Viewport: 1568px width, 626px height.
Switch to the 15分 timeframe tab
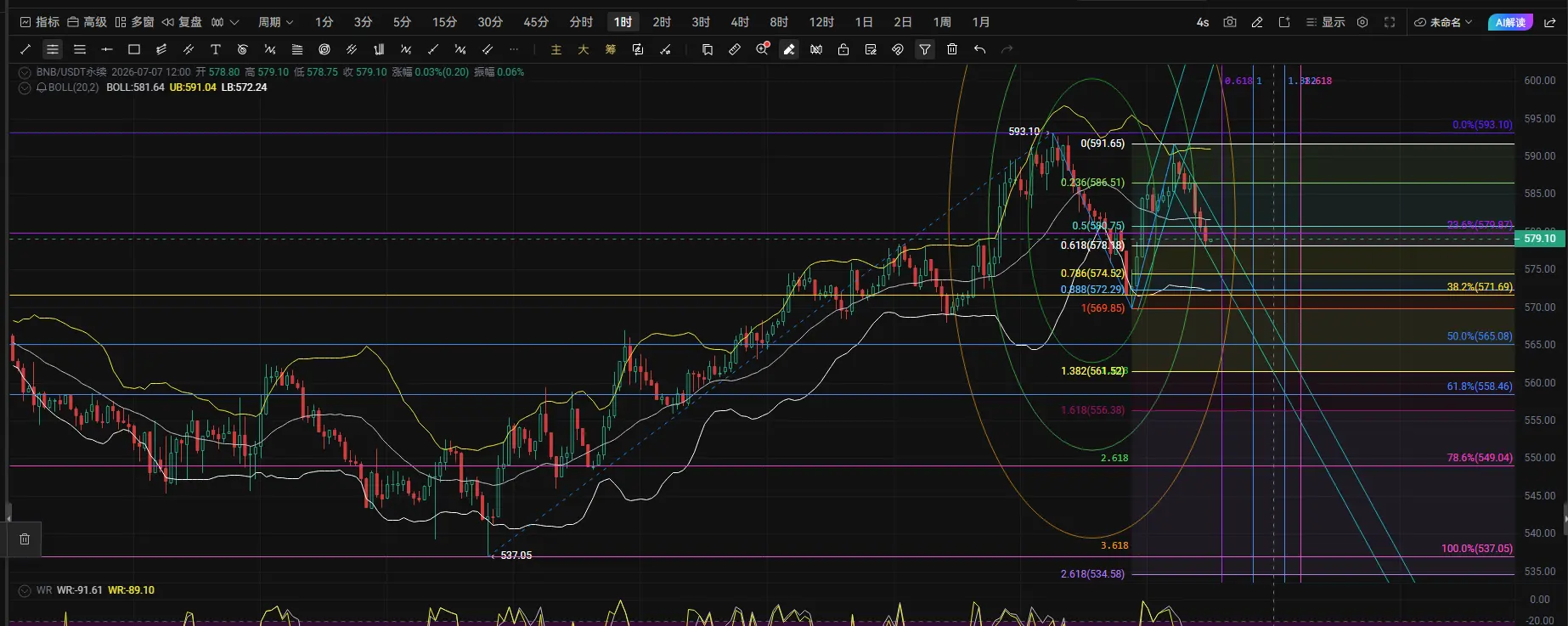click(444, 22)
